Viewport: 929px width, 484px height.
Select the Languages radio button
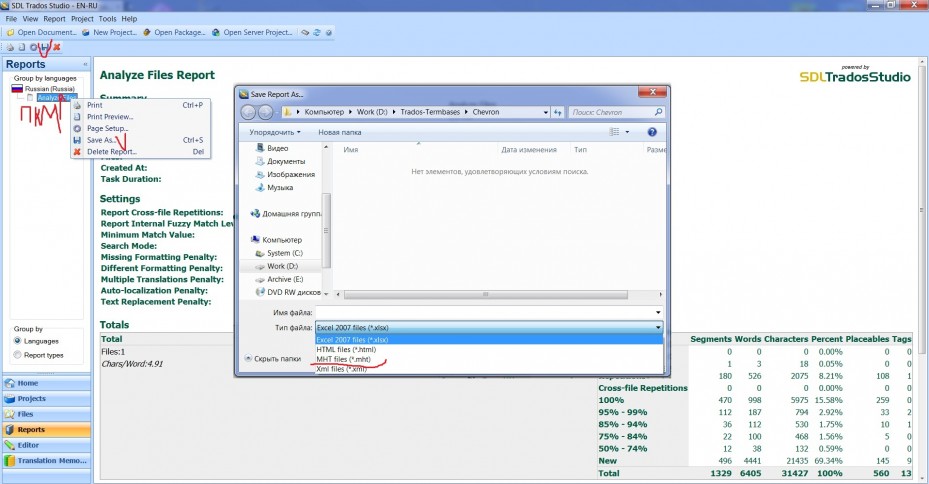18,341
